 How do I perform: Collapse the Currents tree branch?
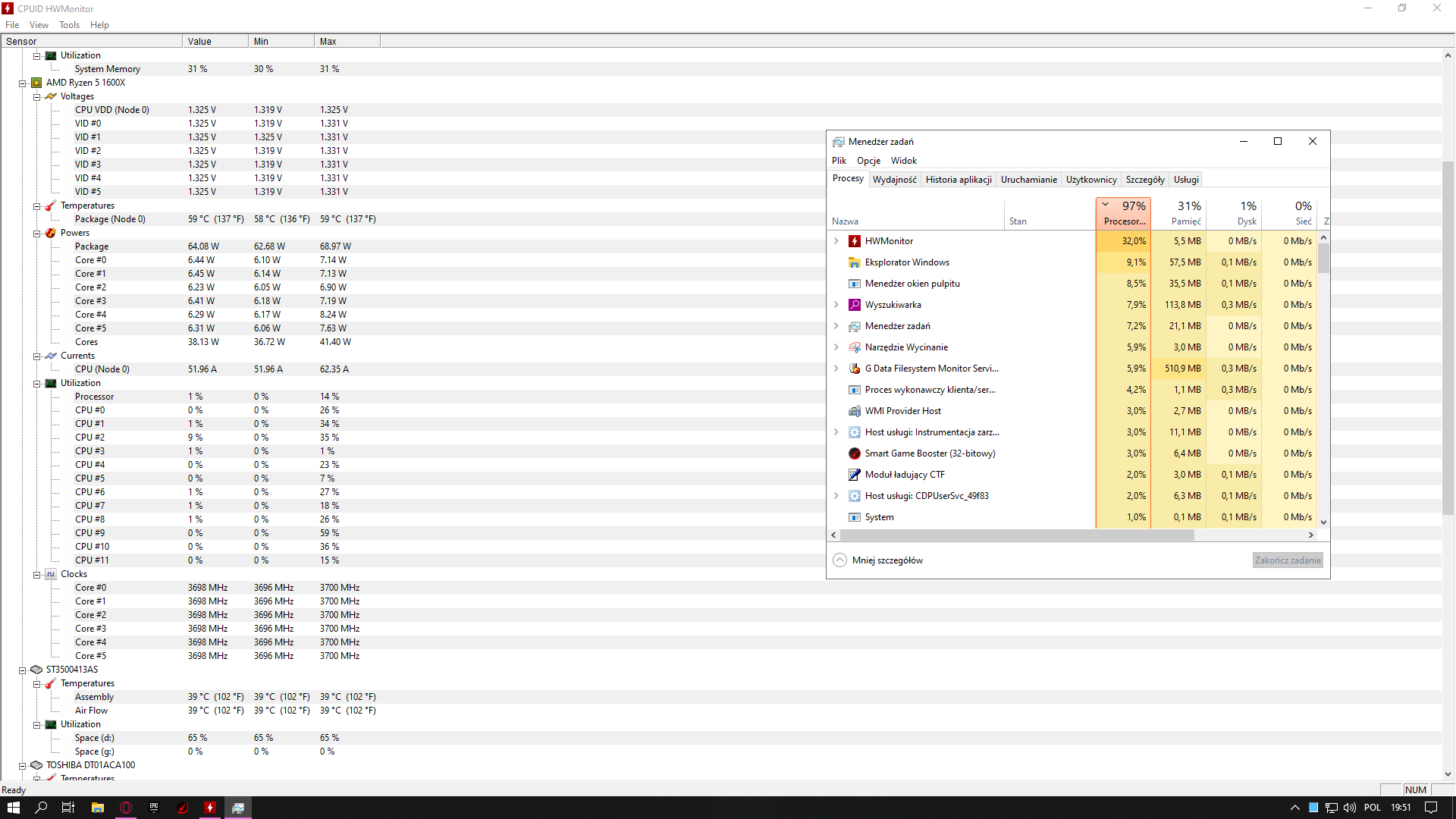36,356
